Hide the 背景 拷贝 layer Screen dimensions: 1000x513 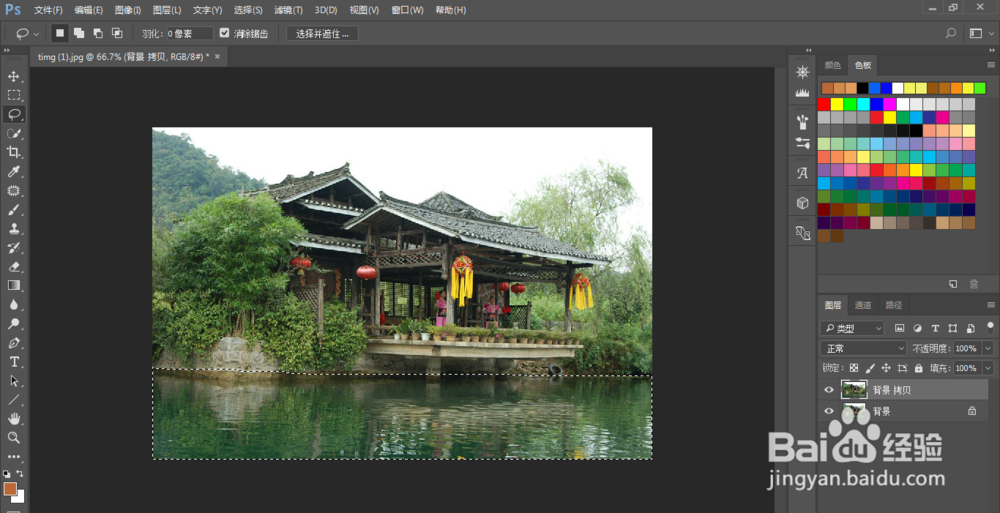[x=829, y=390]
